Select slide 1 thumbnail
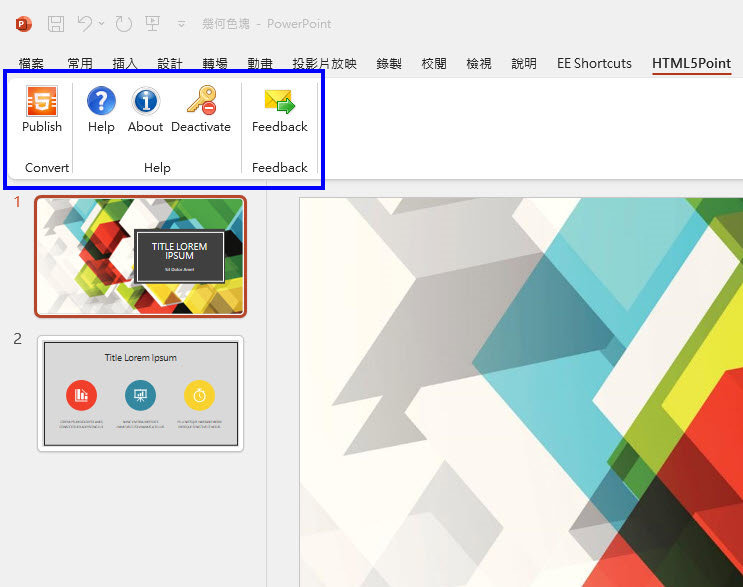This screenshot has width=743, height=587. [140, 256]
